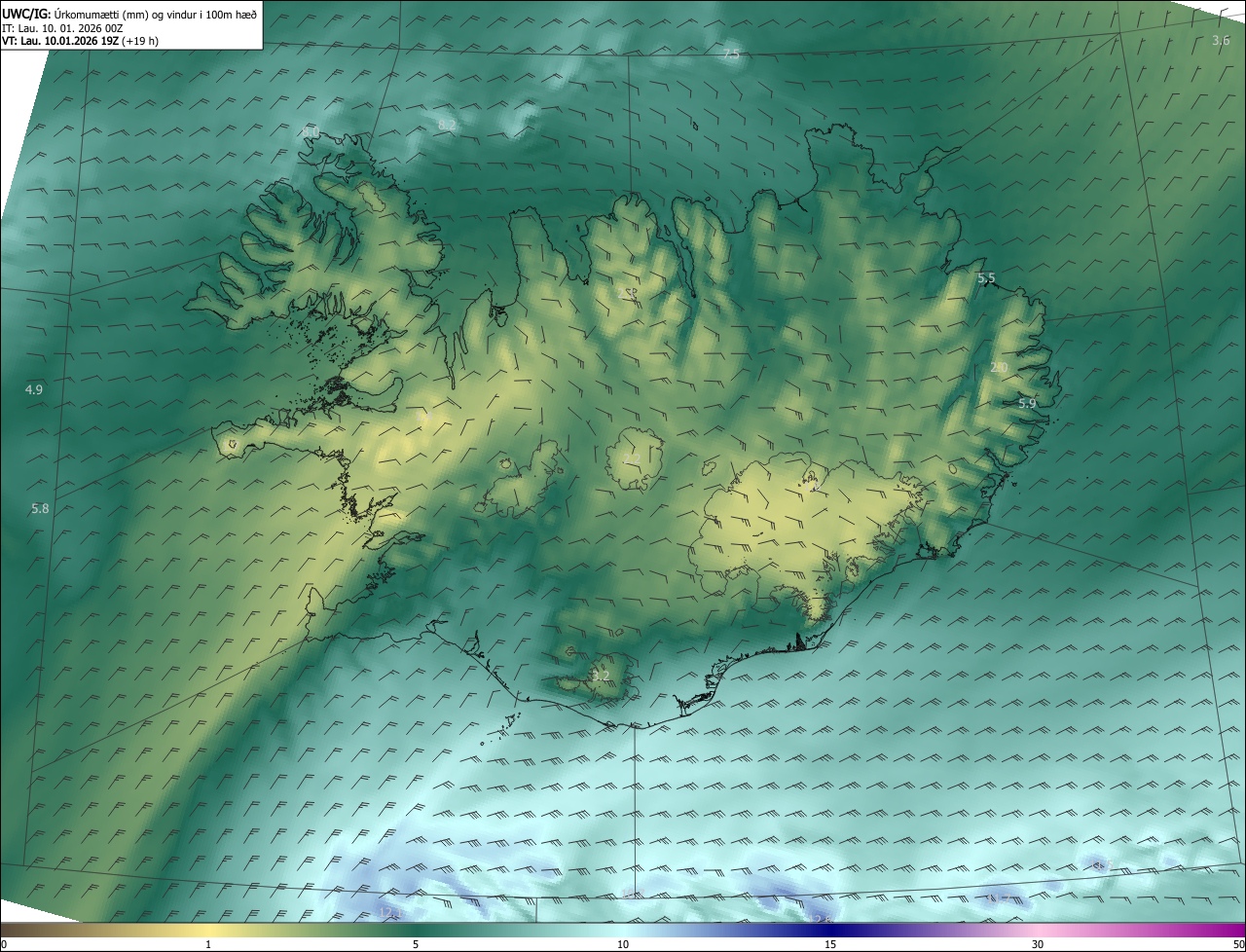Click the "IT: Lau. 10. 01. 2026 00Z" line

[x=62, y=28]
